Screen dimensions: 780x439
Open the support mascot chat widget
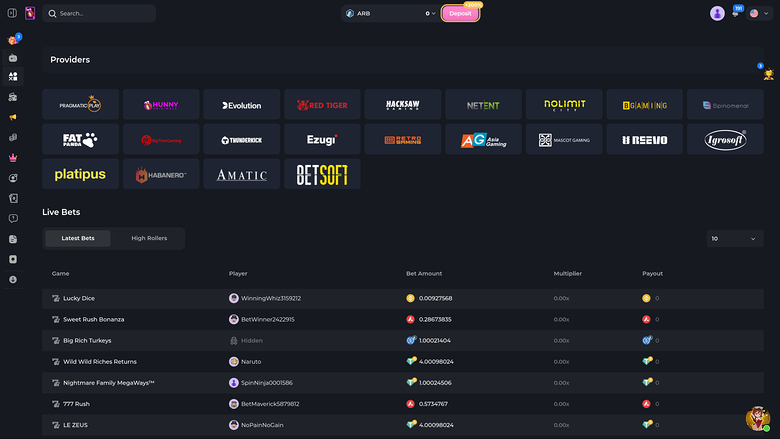pos(758,418)
